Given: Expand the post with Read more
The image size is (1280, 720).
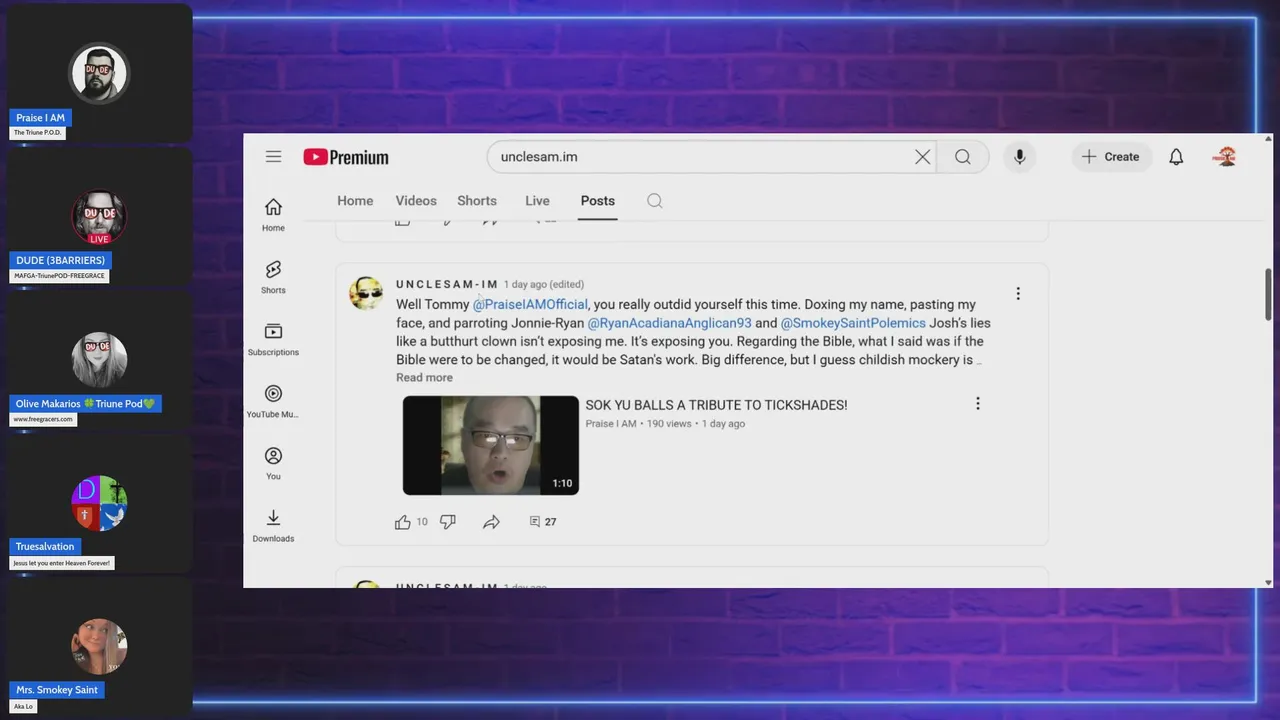Looking at the screenshot, I should point(424,378).
